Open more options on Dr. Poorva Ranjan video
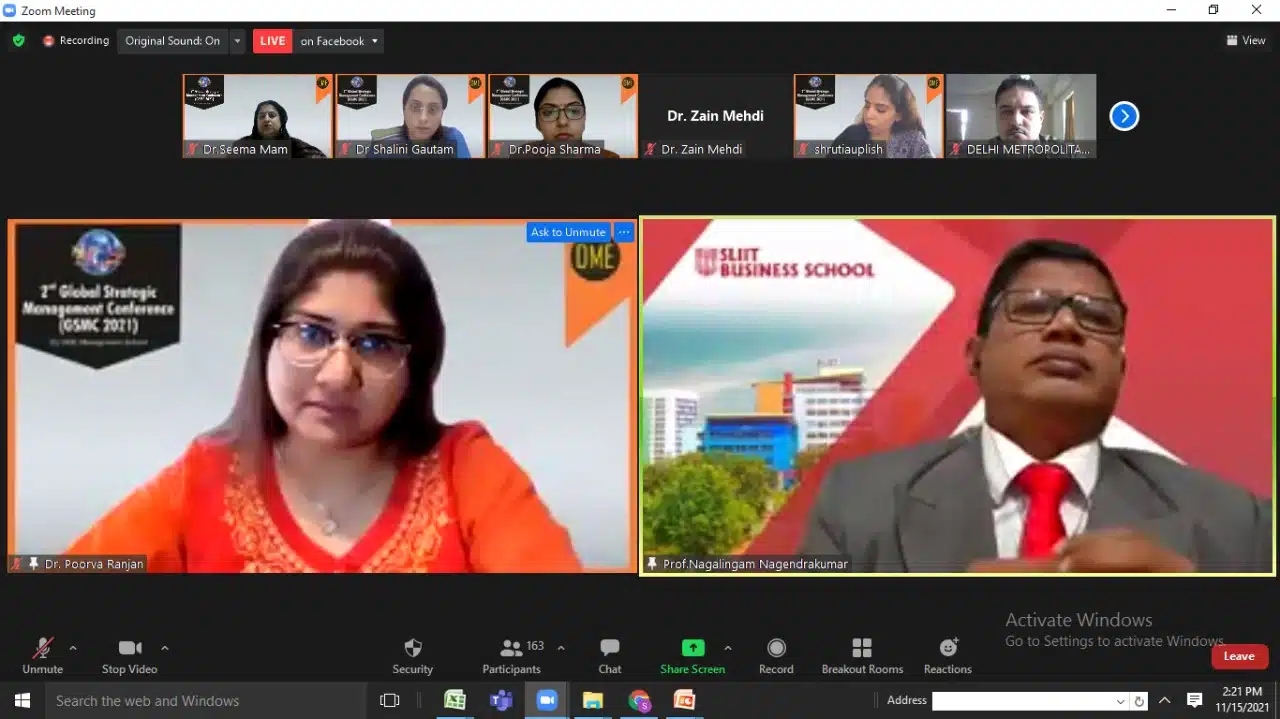 [x=624, y=232]
